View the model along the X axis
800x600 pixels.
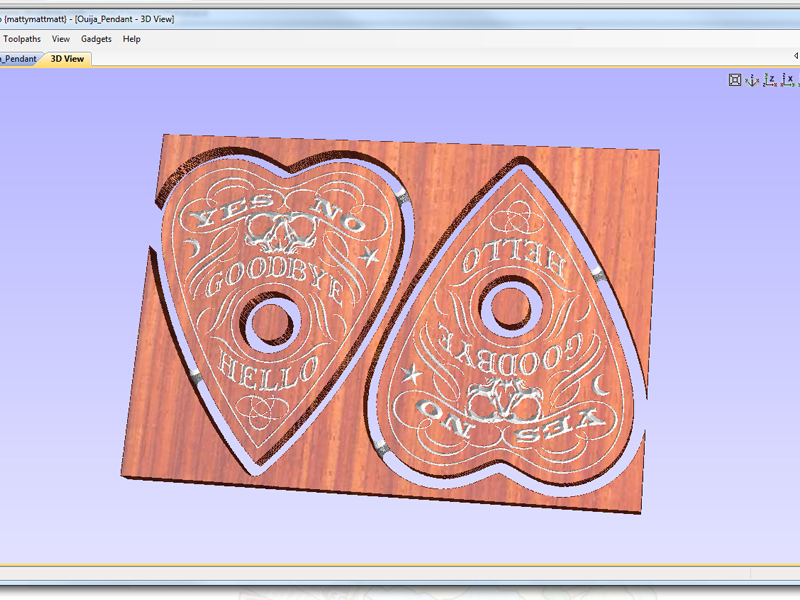click(x=788, y=80)
